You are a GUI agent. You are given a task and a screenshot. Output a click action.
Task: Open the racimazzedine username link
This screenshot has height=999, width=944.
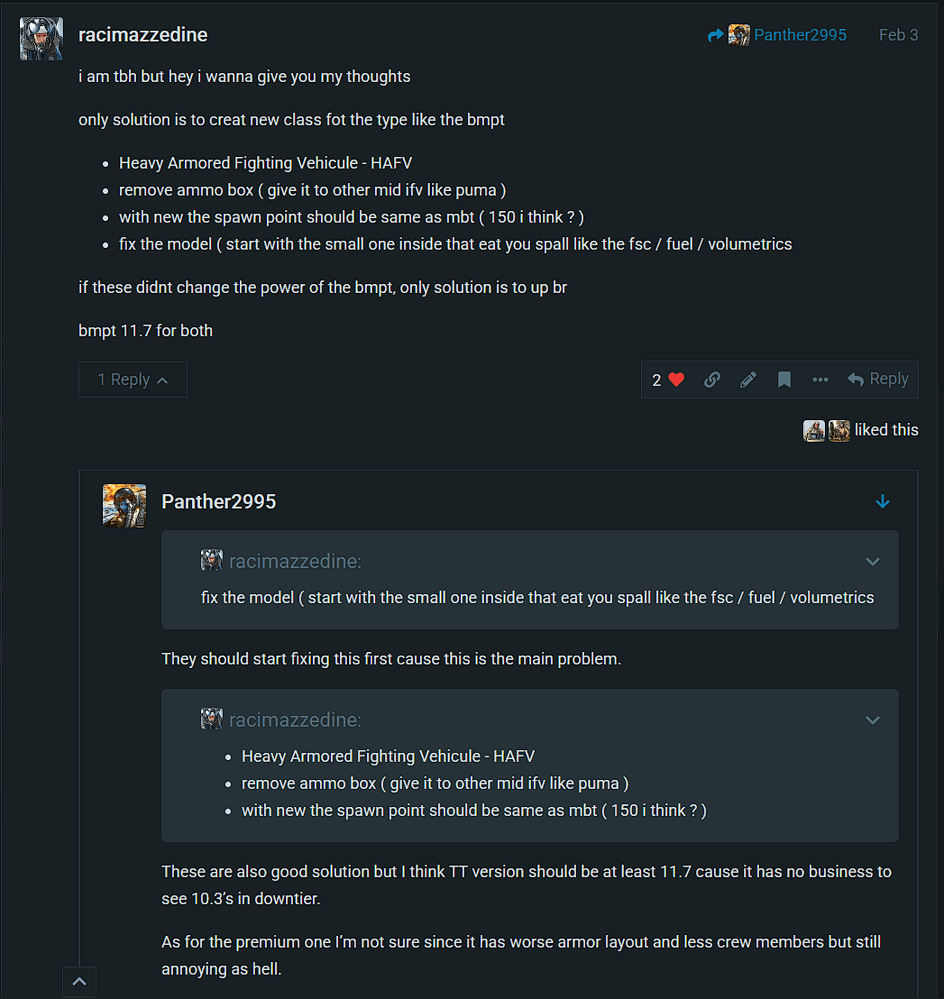[x=143, y=35]
